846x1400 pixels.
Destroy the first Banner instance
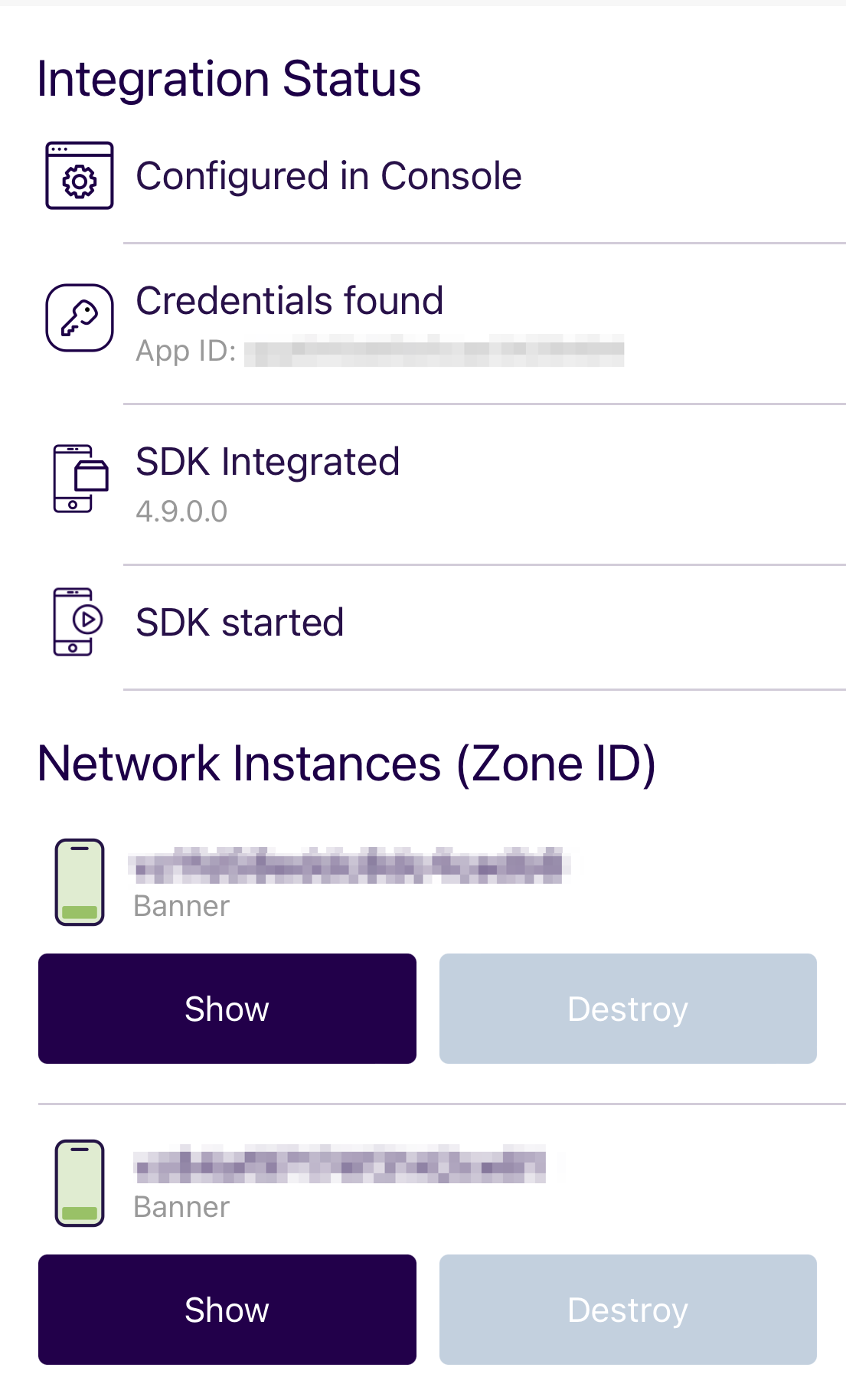628,1009
